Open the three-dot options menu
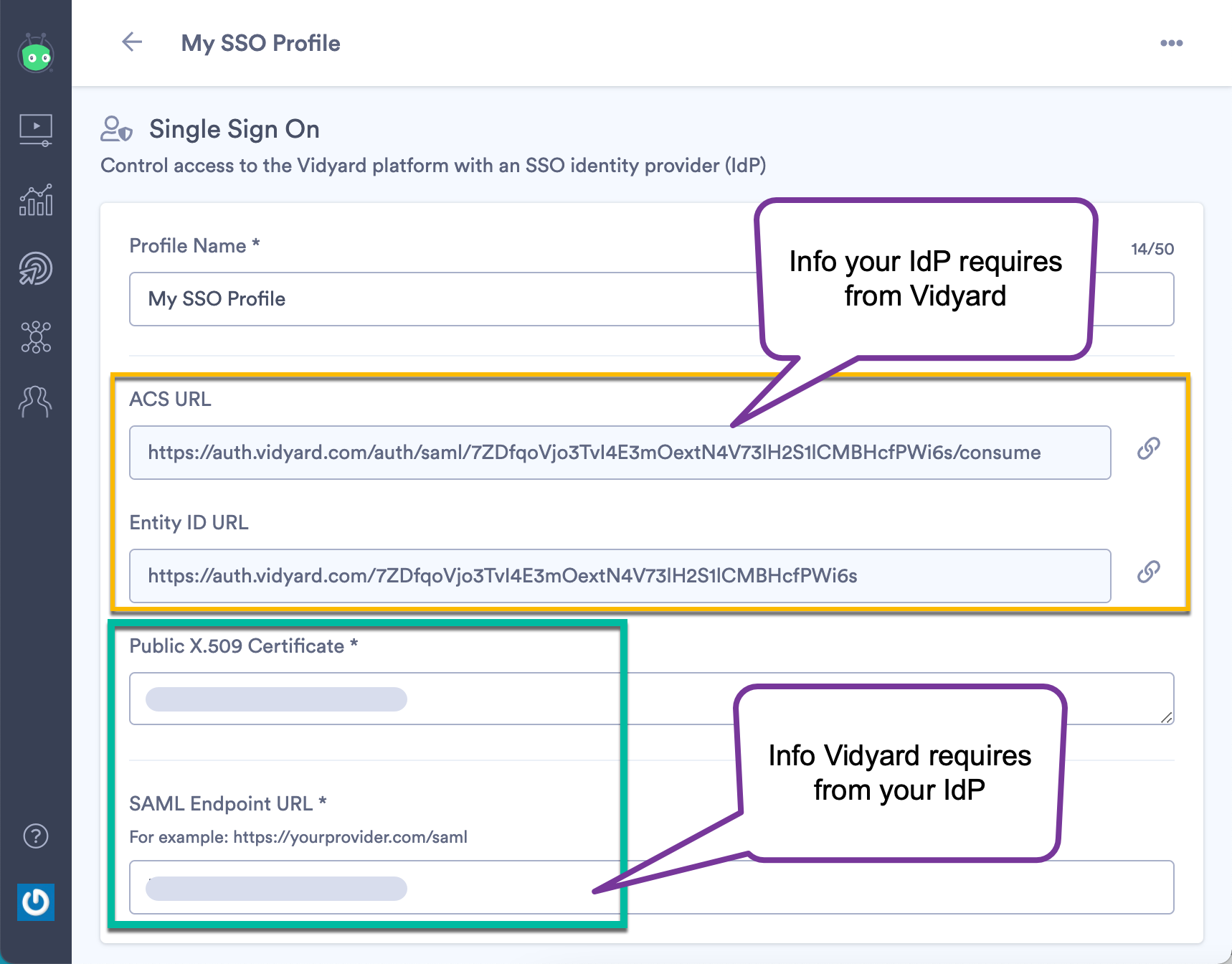 pos(1172,42)
